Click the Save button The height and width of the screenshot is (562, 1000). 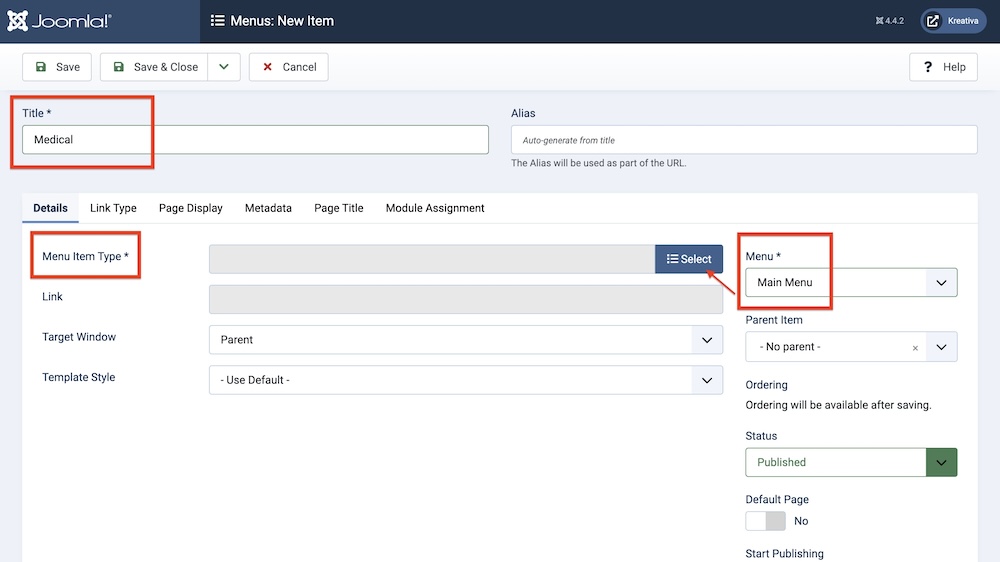57,67
